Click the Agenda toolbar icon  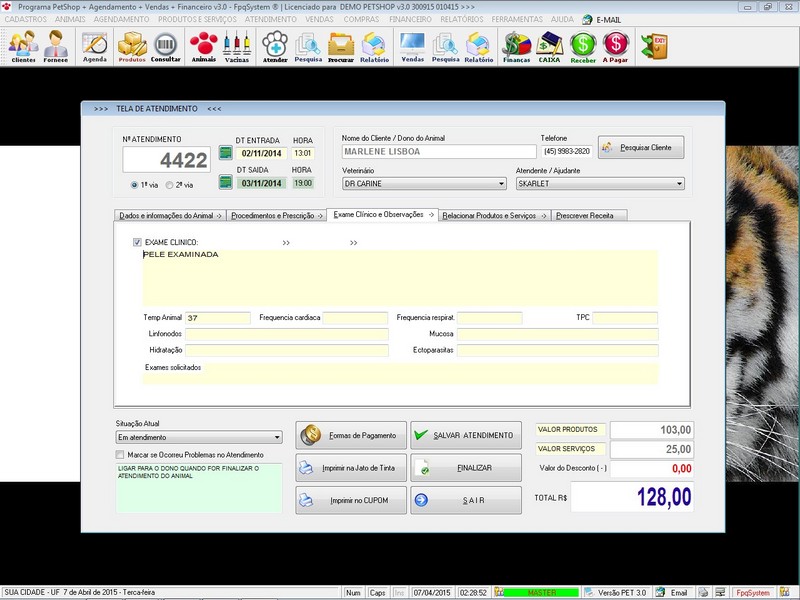(x=95, y=46)
